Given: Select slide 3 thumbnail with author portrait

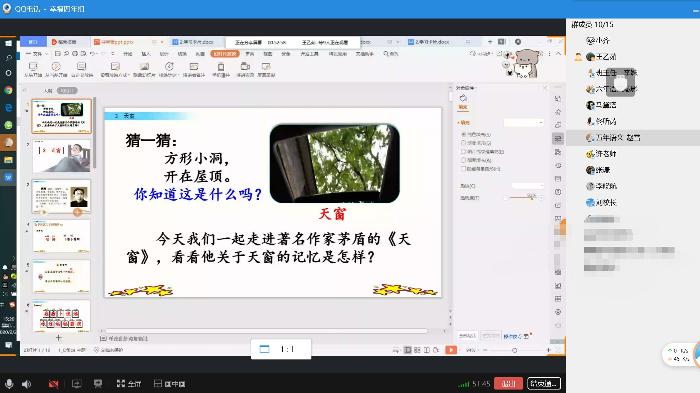Looking at the screenshot, I should (x=62, y=196).
